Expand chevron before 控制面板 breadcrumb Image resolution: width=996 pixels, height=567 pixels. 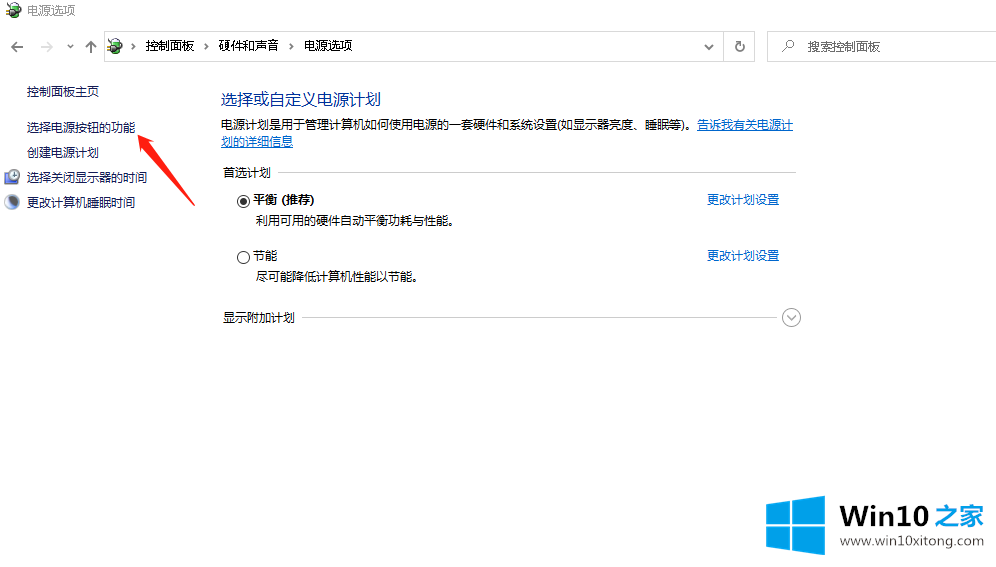click(x=133, y=46)
